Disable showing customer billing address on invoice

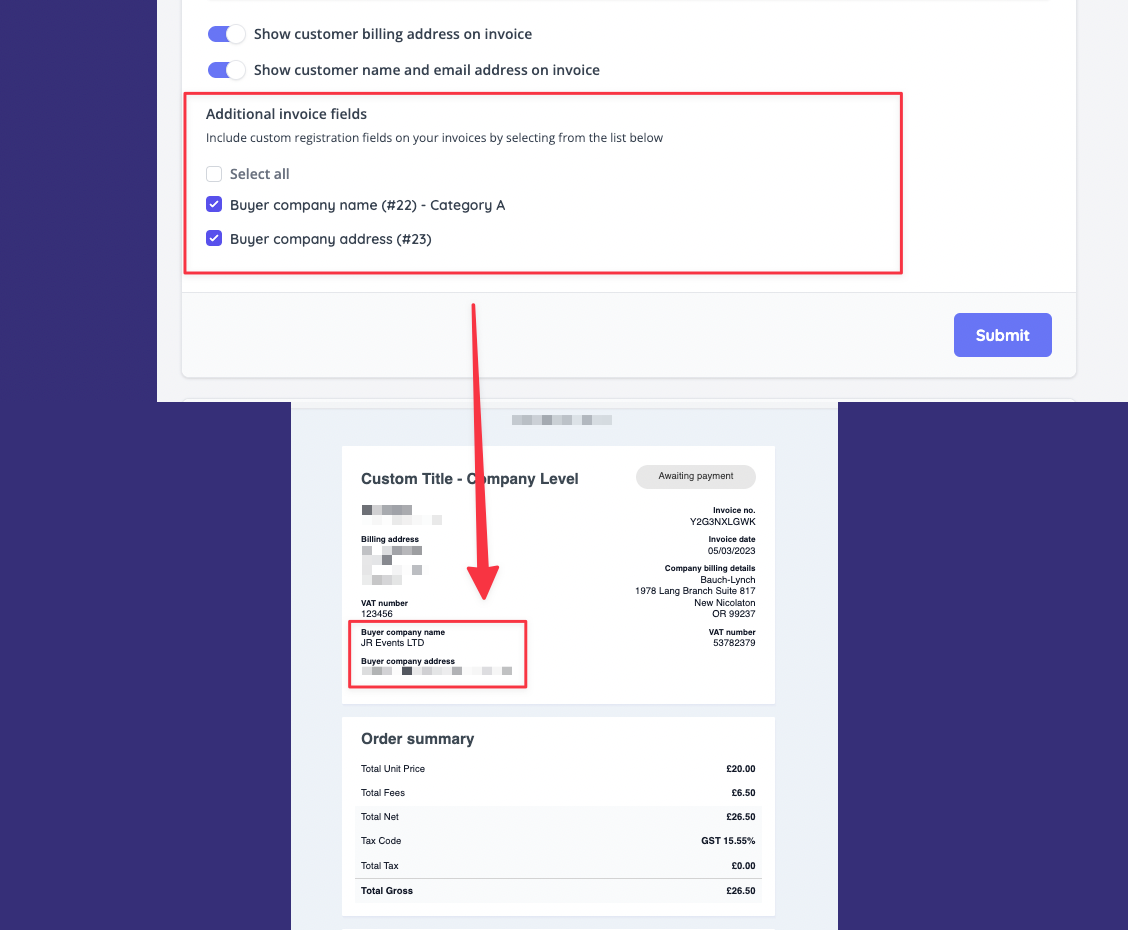pos(226,34)
